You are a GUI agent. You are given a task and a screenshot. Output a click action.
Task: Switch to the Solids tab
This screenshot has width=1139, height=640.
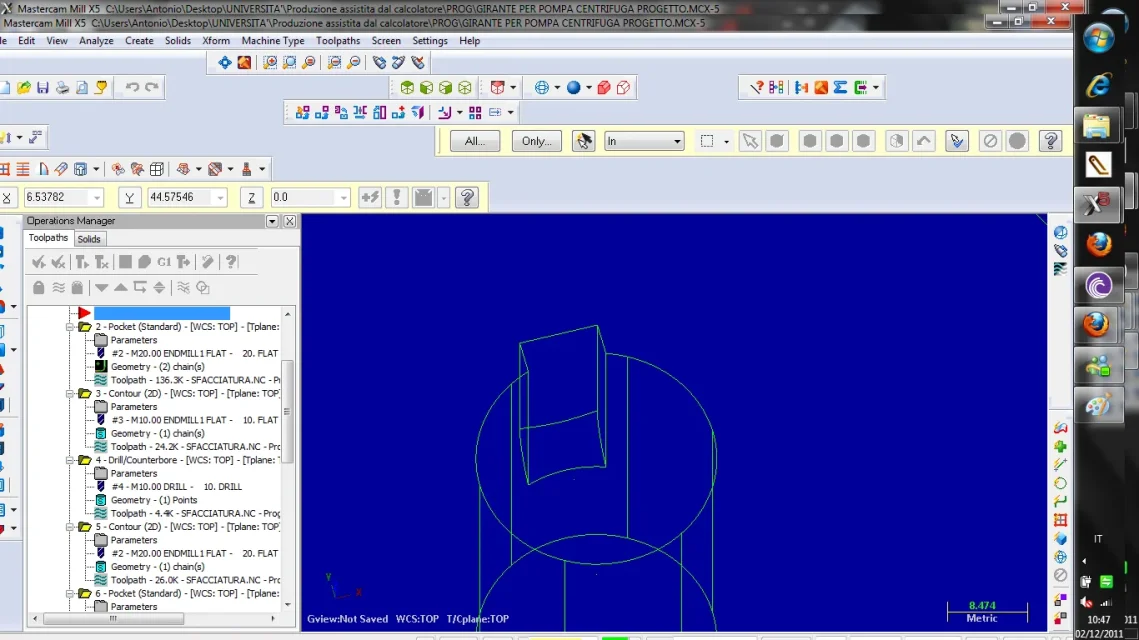(x=89, y=239)
